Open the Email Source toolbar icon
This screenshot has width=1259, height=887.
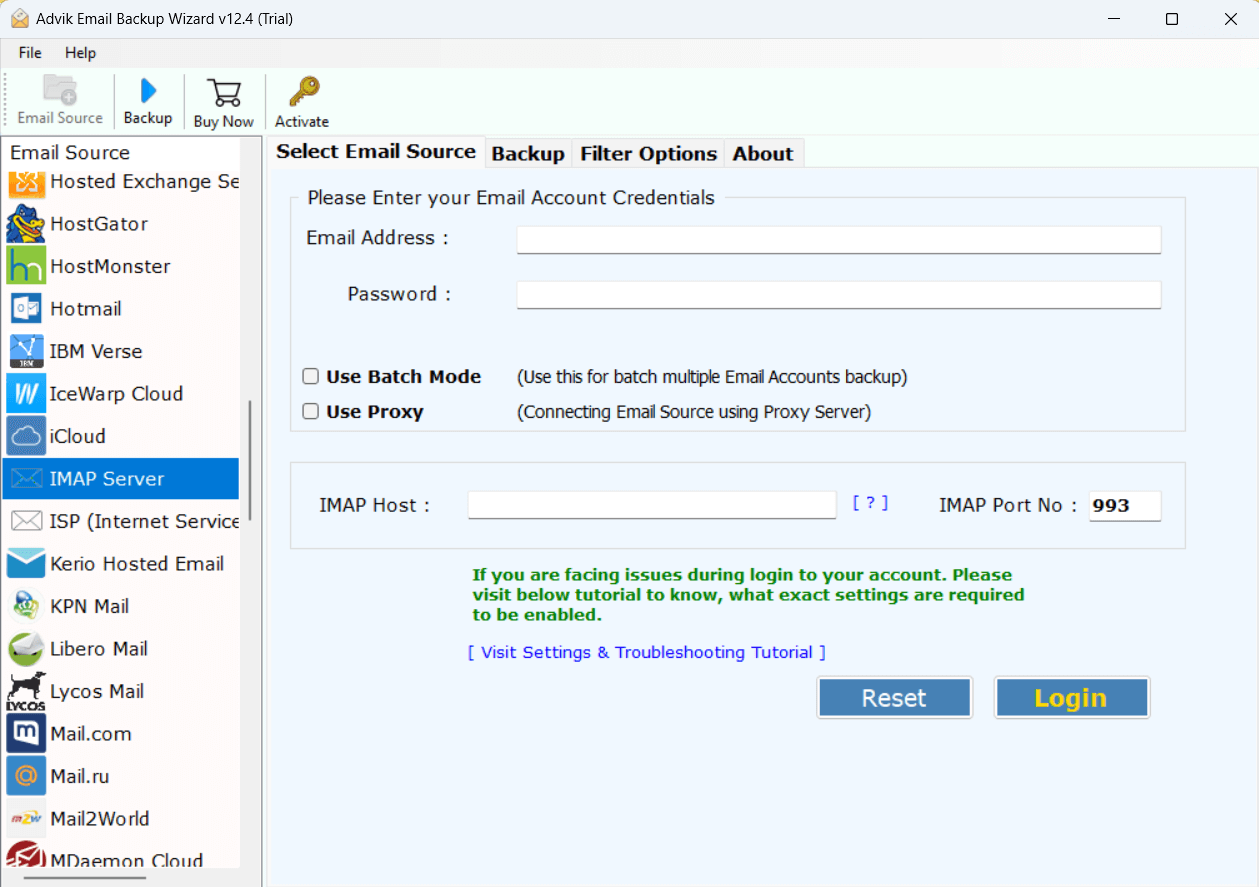point(60,91)
